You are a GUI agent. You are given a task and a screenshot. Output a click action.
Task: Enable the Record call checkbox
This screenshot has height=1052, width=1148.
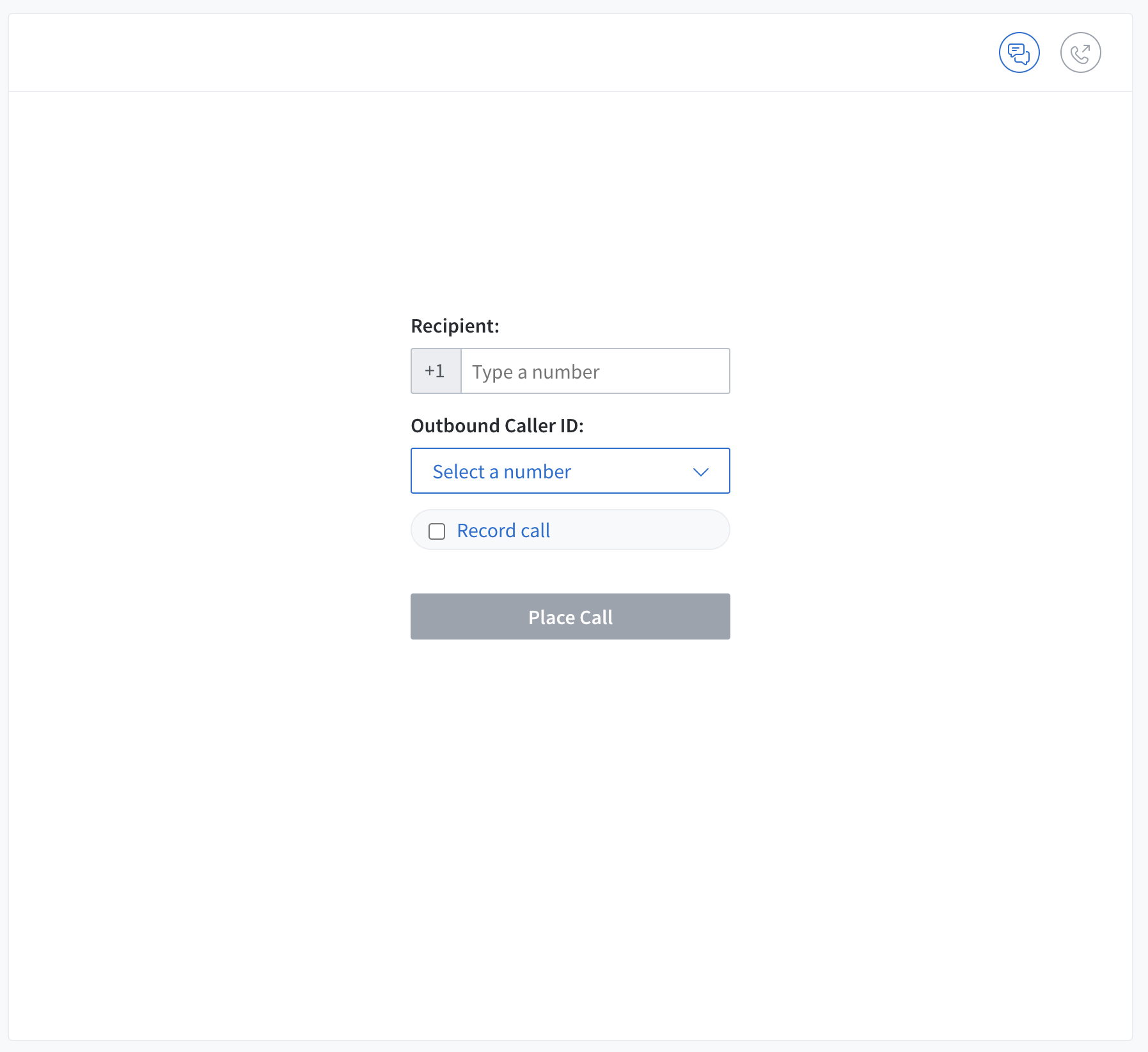[x=437, y=531]
